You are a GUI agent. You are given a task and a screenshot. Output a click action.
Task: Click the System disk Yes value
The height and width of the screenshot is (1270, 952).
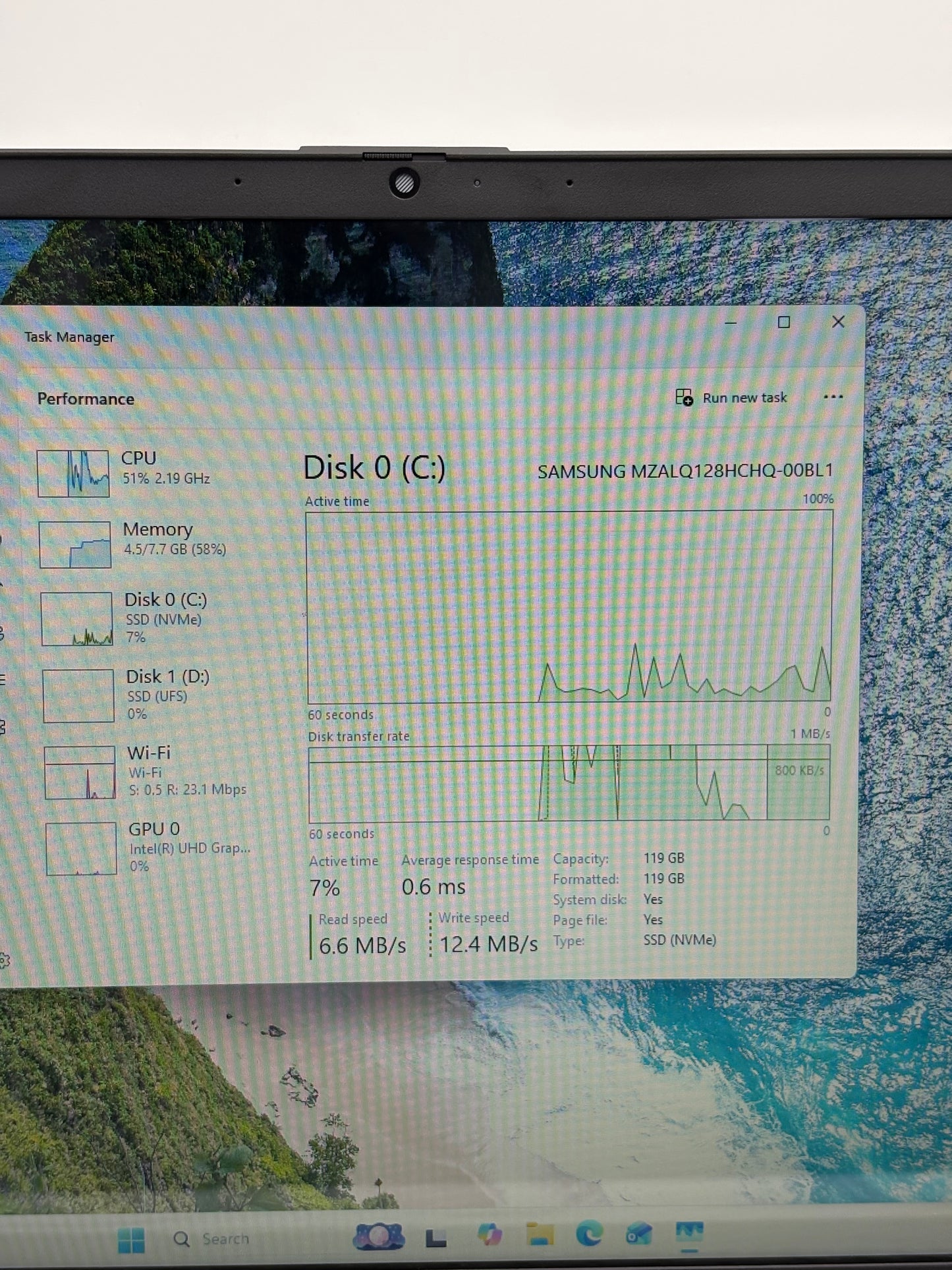(x=653, y=899)
